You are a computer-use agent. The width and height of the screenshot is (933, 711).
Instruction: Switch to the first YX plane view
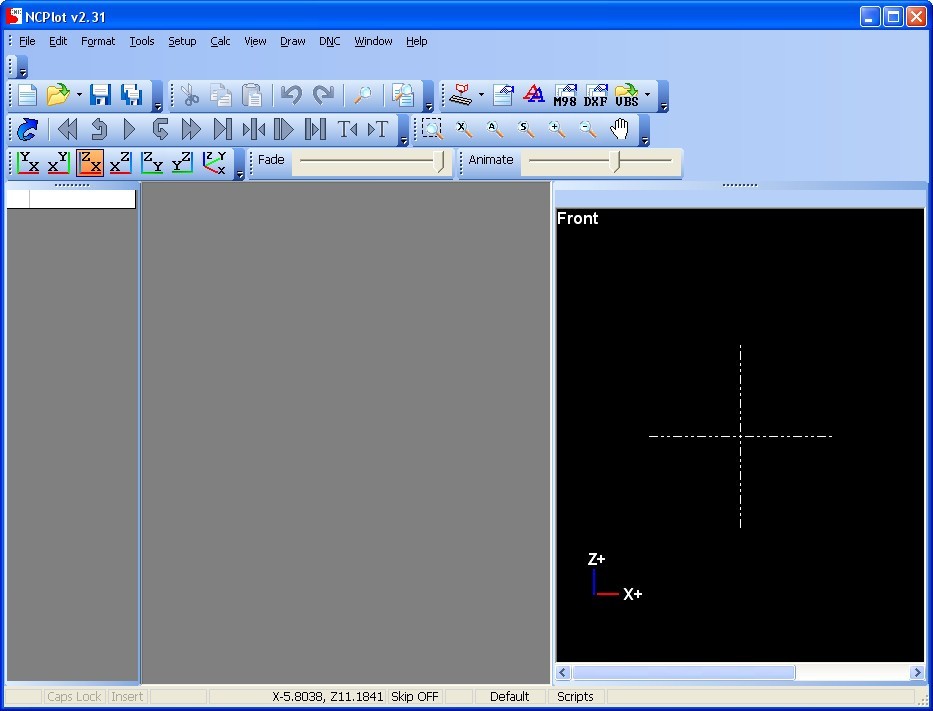click(29, 163)
